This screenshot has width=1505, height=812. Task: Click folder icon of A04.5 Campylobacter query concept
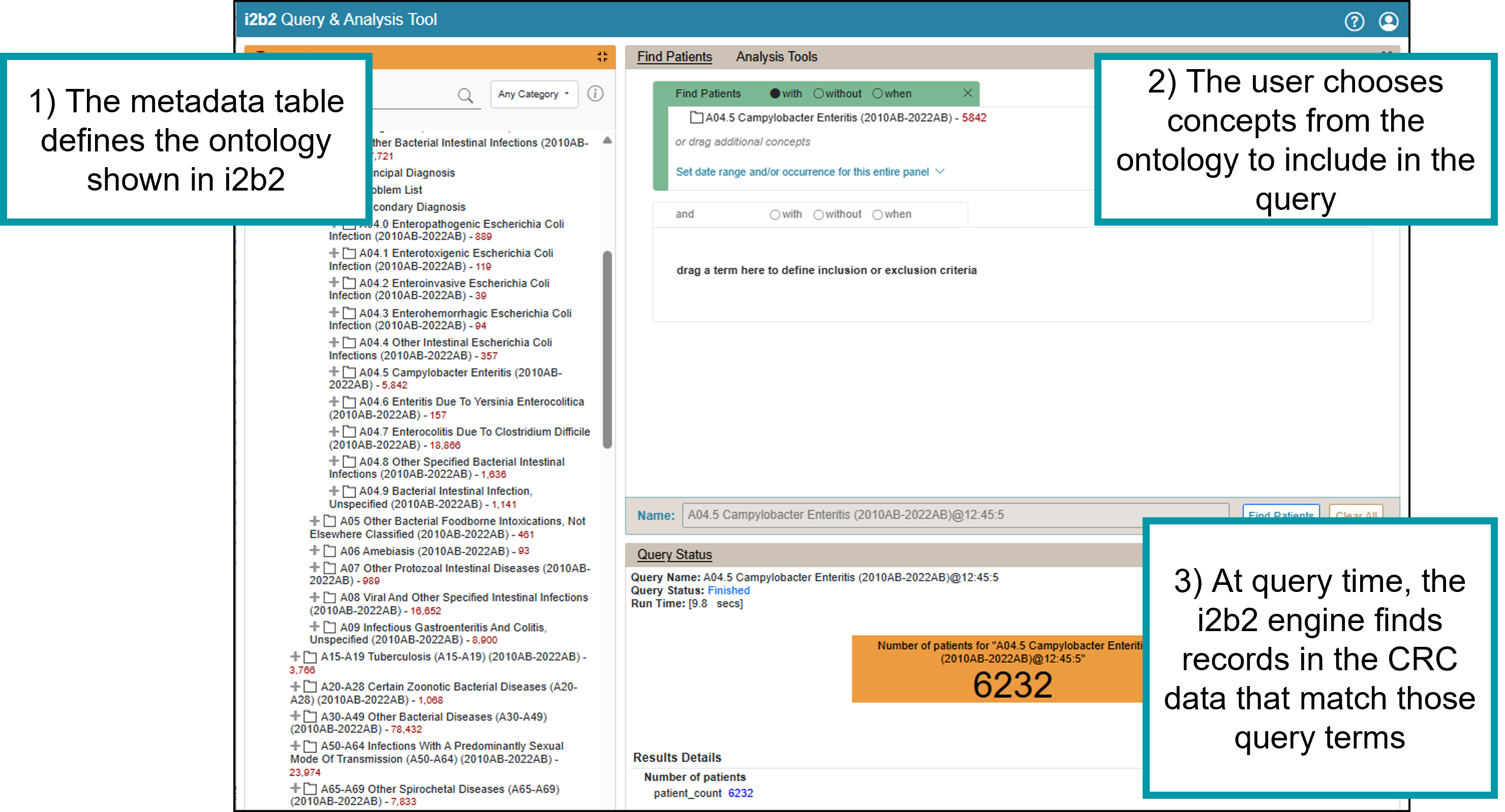coord(696,117)
